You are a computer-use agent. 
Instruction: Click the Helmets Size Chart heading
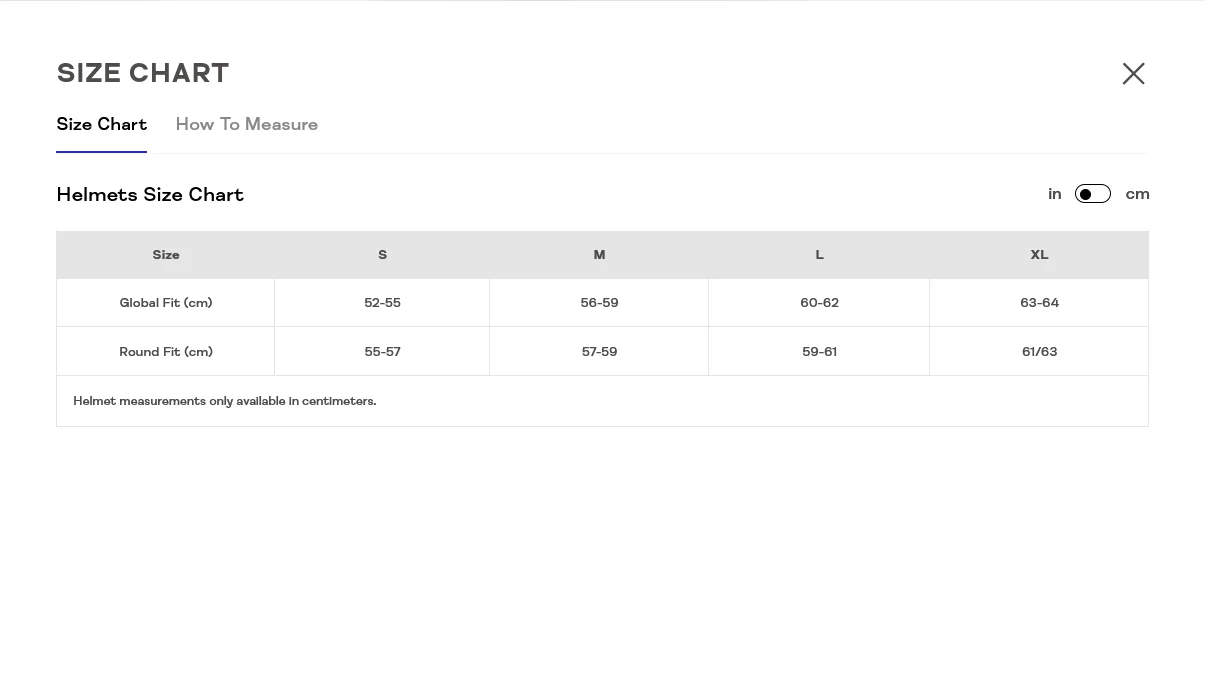(150, 195)
